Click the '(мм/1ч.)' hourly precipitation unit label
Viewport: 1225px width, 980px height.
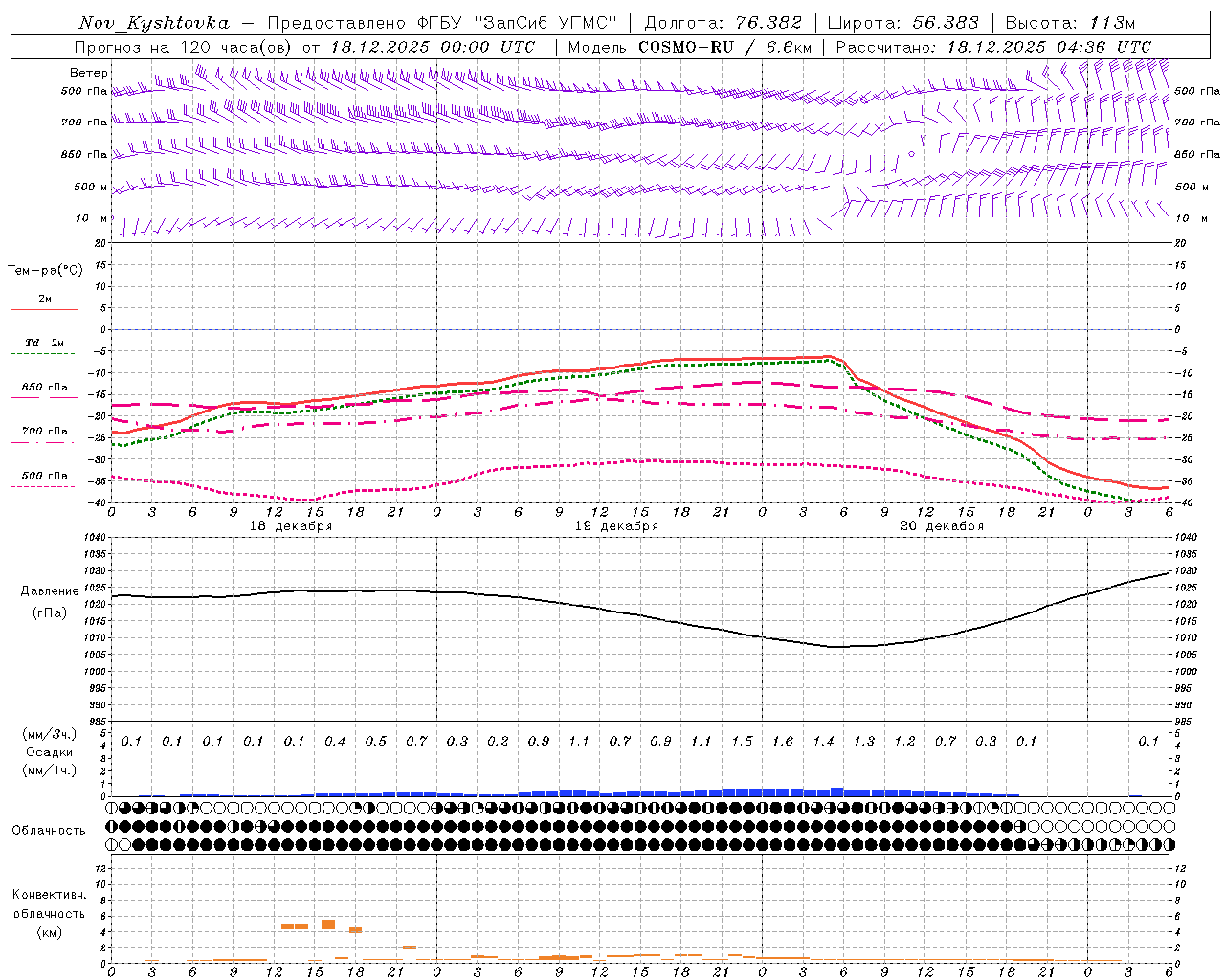point(50,770)
